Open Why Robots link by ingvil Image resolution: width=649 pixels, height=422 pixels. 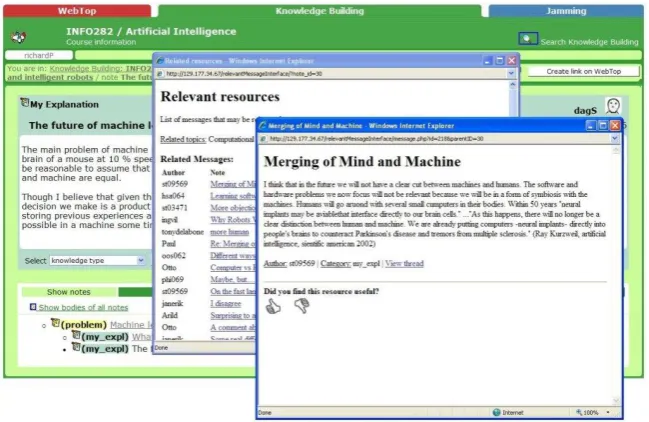click(233, 220)
